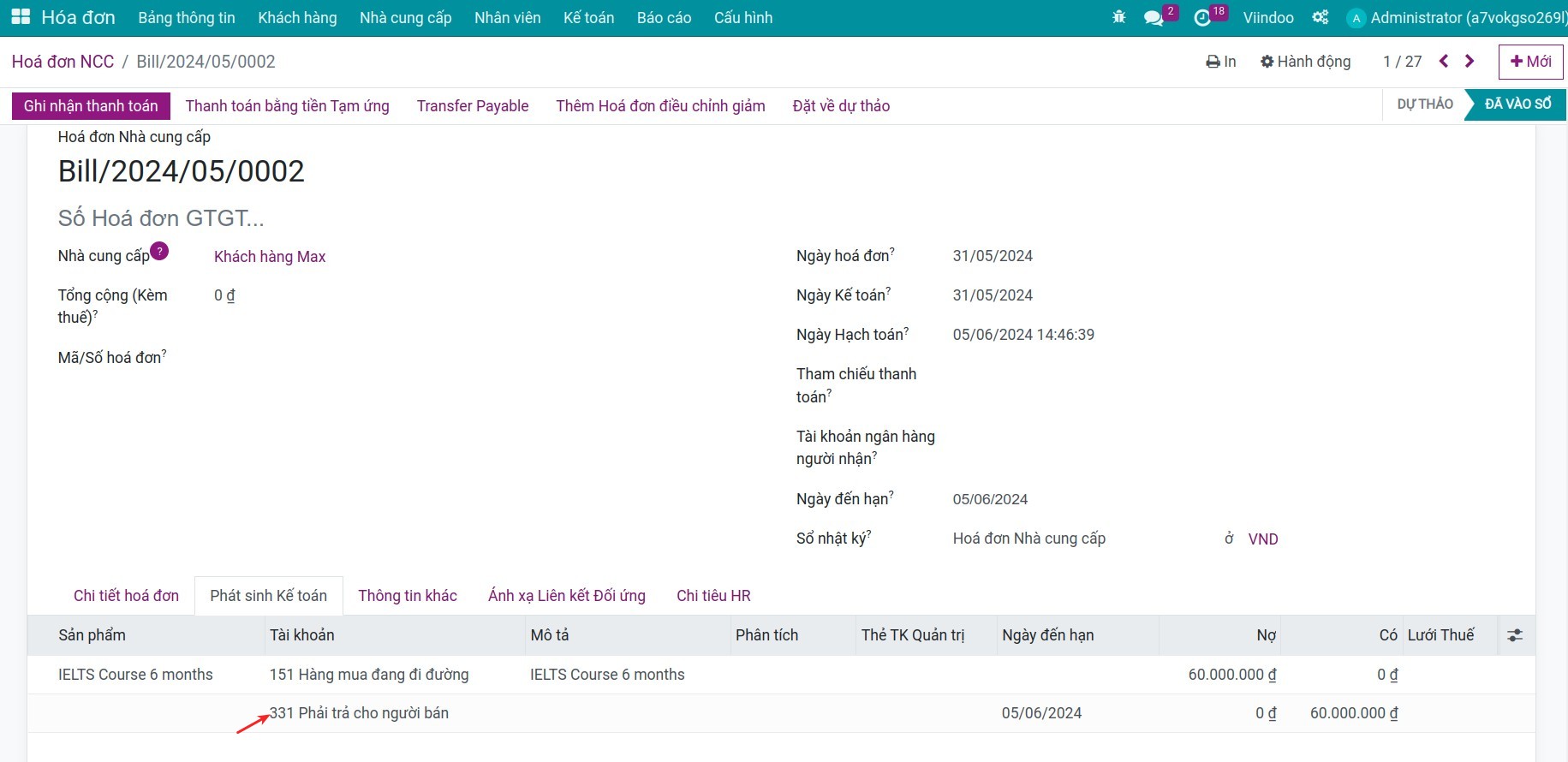Go to previous record arrow
The width and height of the screenshot is (1568, 762).
[1444, 61]
